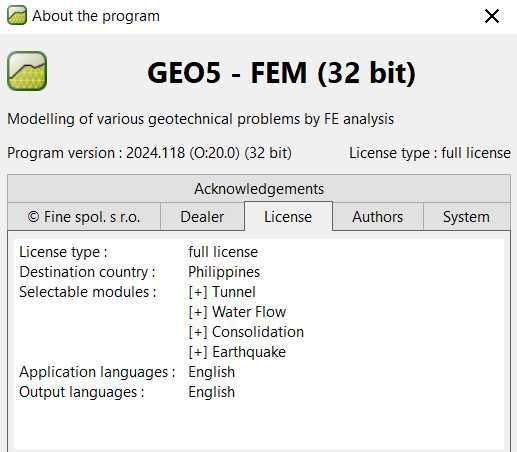Click the 'Selectable modules :' label
This screenshot has width=517, height=452.
click(x=88, y=292)
